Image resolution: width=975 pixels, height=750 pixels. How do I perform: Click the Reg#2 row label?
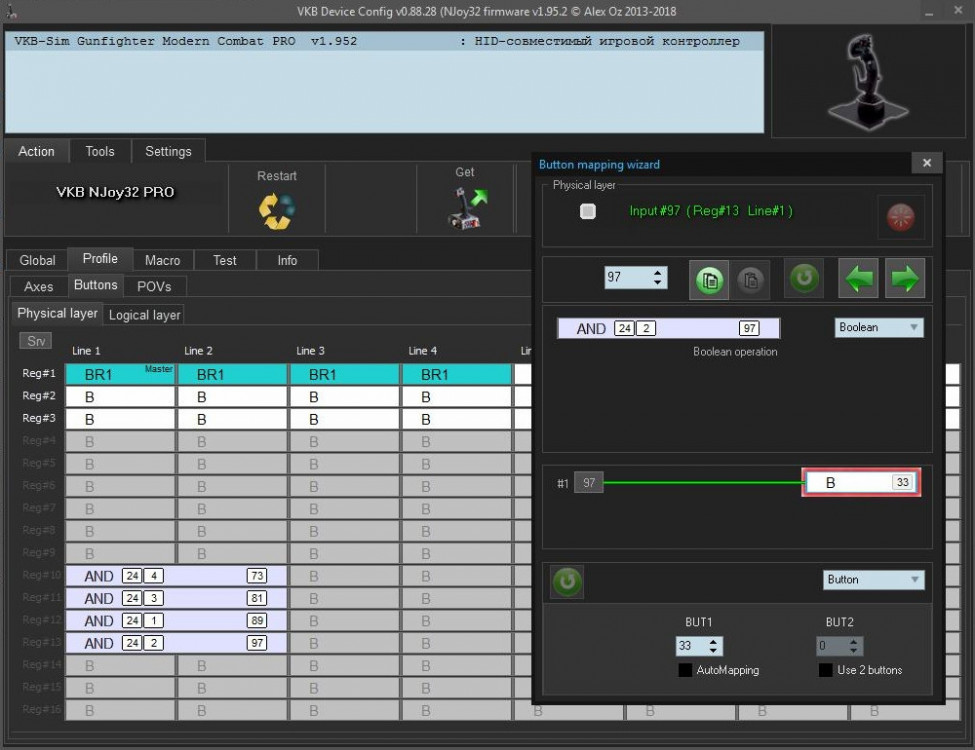click(x=39, y=396)
